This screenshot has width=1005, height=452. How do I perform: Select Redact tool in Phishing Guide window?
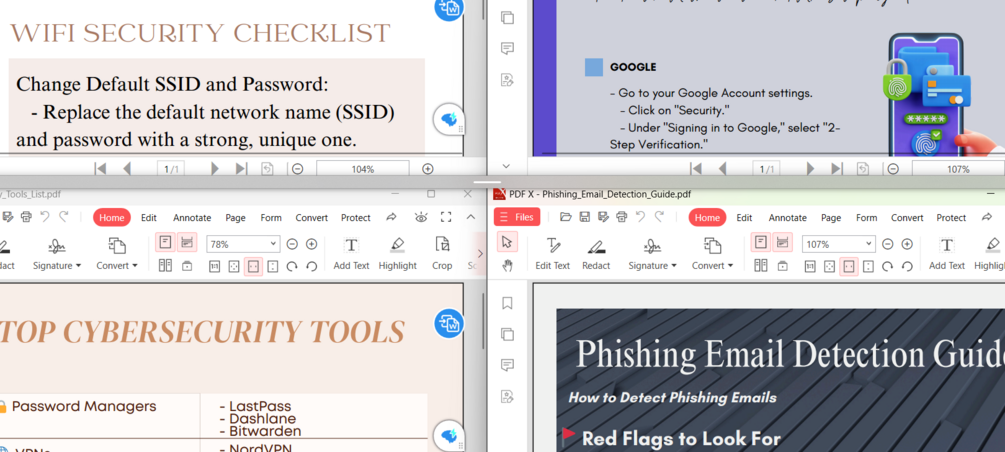(x=596, y=253)
